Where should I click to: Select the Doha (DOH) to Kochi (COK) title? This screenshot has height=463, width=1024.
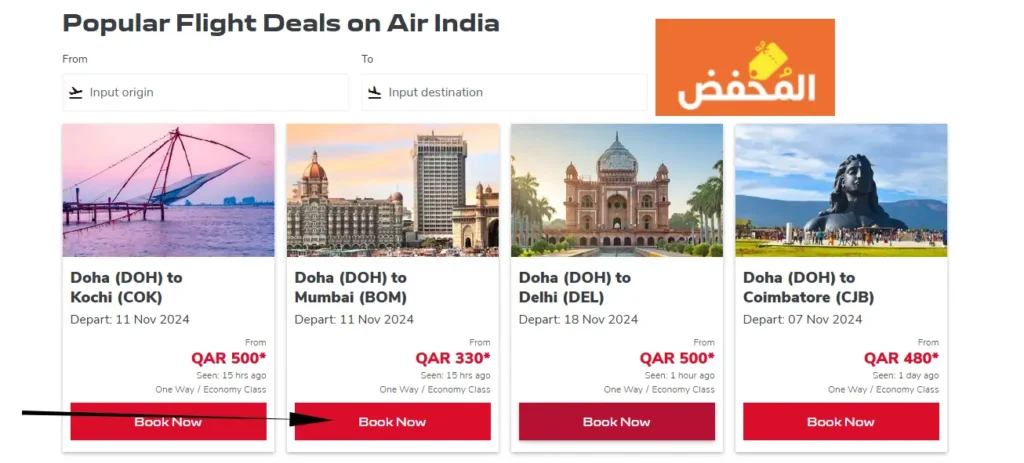click(x=126, y=287)
